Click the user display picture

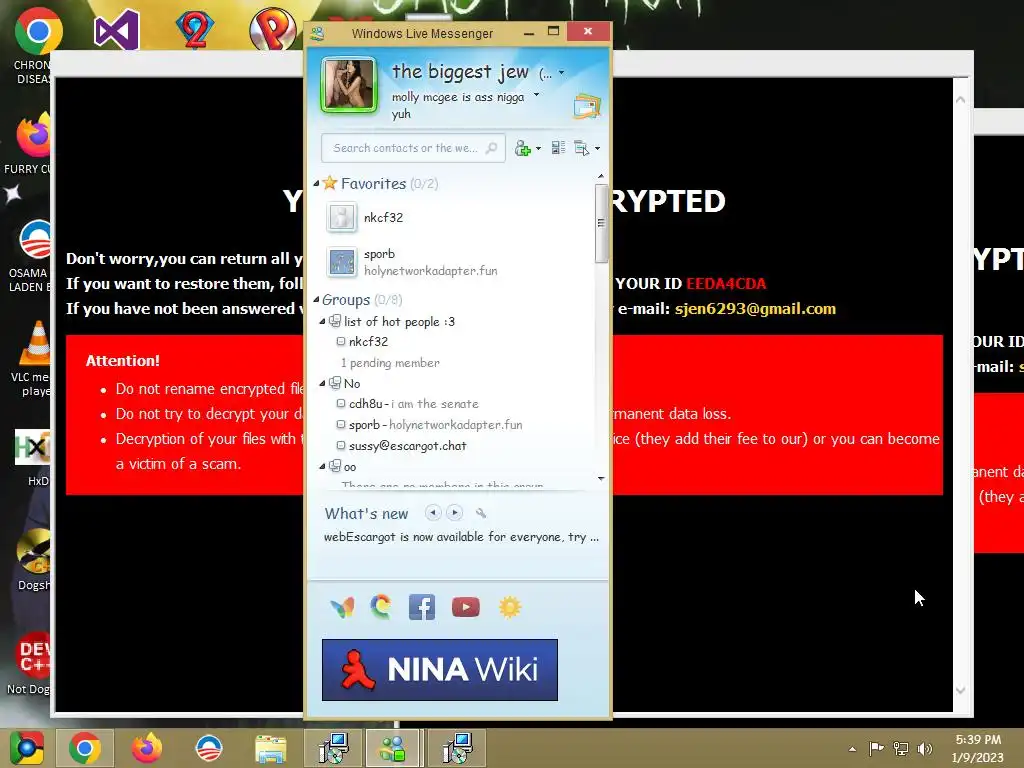click(349, 85)
